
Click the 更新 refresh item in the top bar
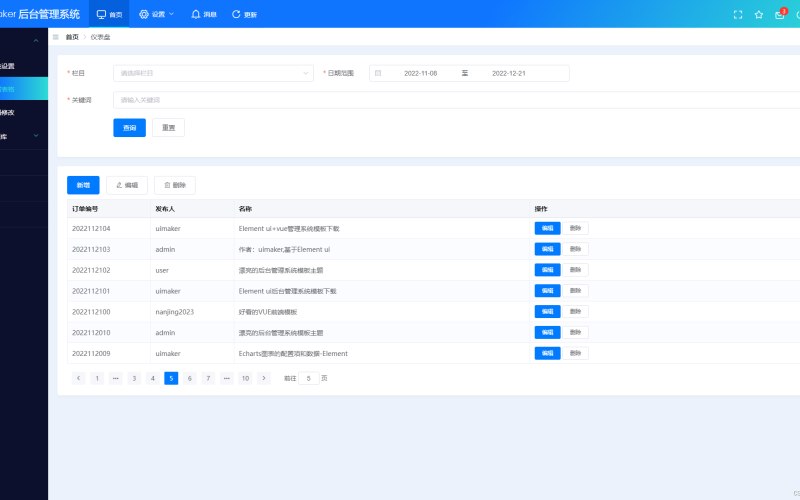[244, 14]
